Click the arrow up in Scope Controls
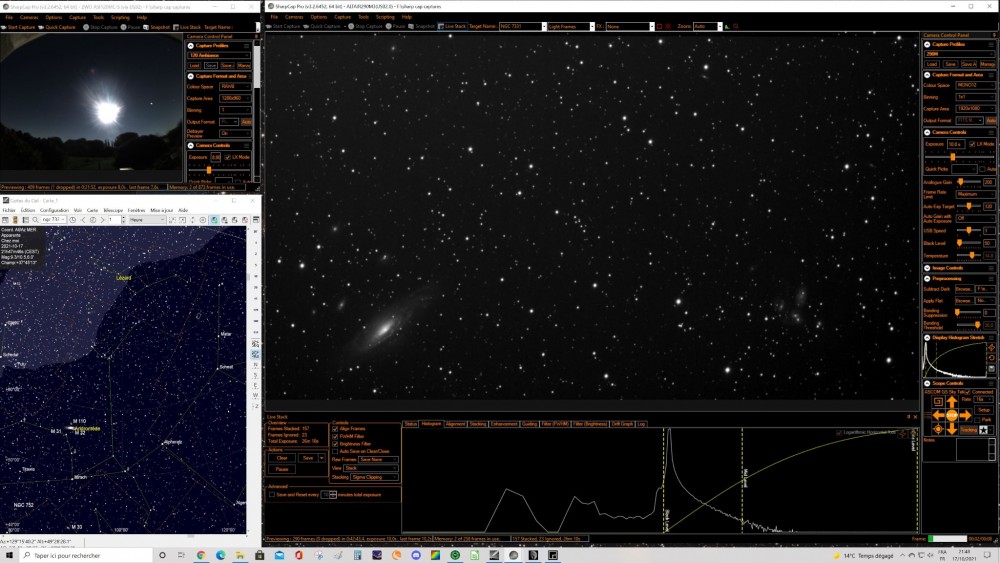Screen dimensions: 1000x563 point(952,402)
